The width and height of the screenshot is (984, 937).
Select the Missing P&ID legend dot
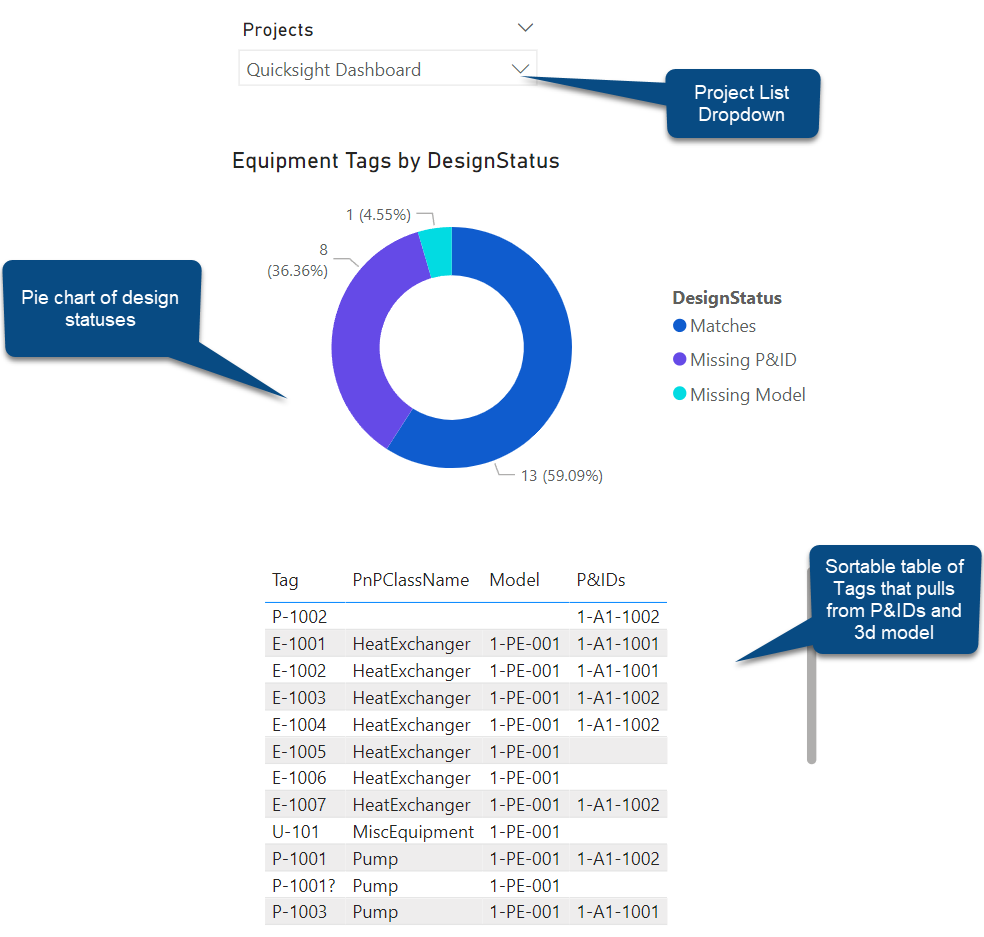point(680,360)
